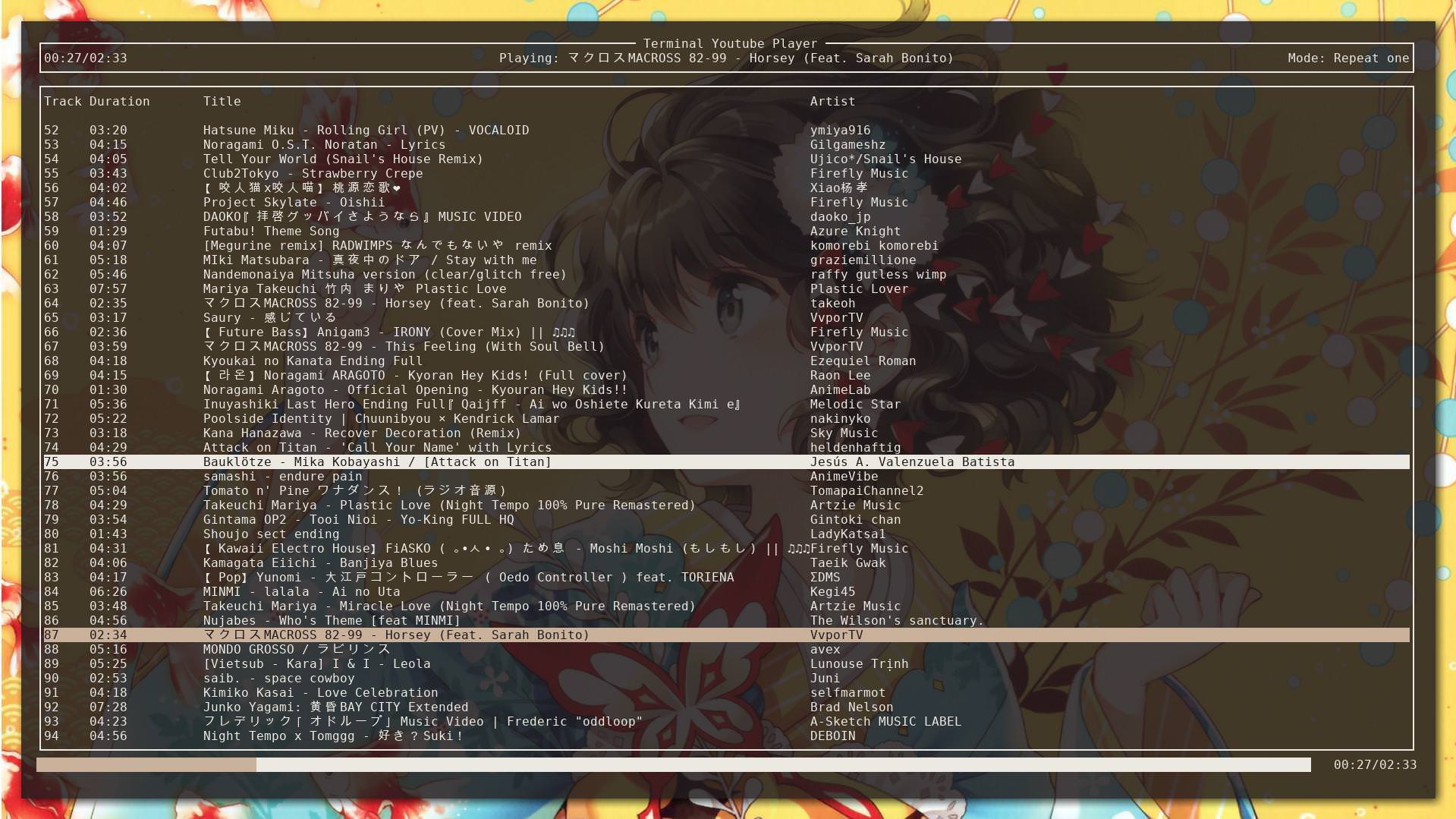Select track 72 Poolside Identity
This screenshot has height=819, width=1456.
[x=380, y=419]
